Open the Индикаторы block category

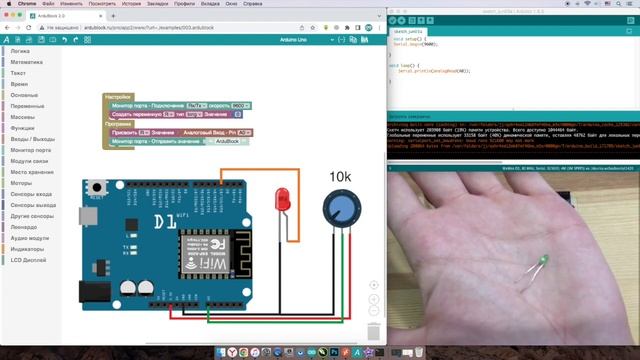click(x=27, y=249)
